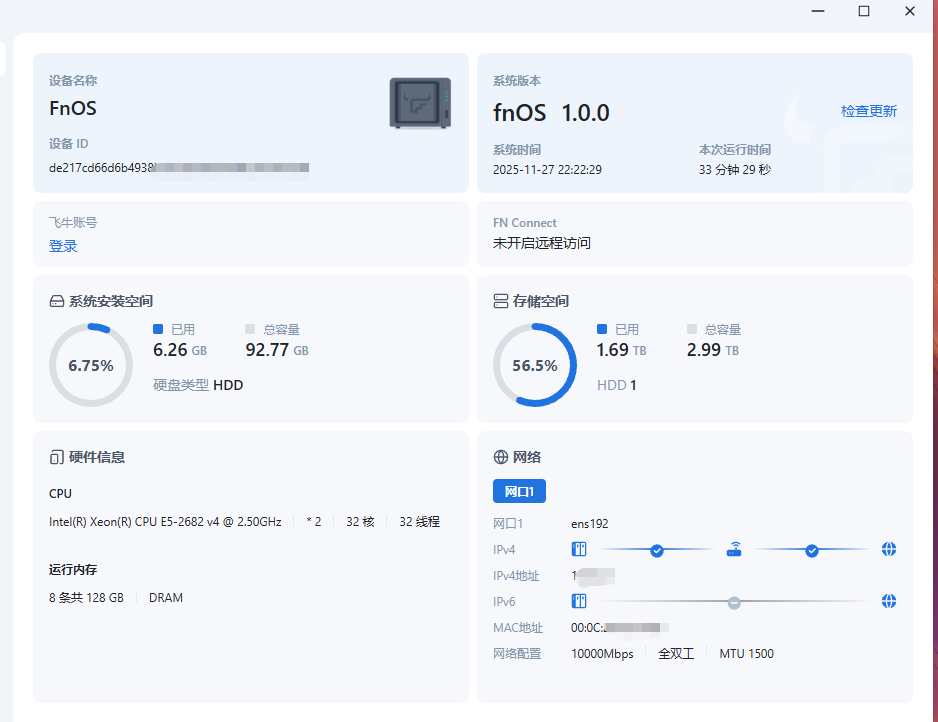Click the 硬件信息 chip icon

pyautogui.click(x=57, y=457)
